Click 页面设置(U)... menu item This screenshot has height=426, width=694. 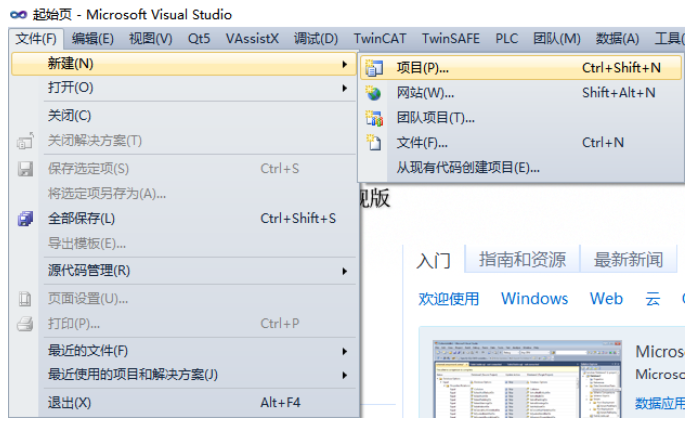[x=184, y=299]
